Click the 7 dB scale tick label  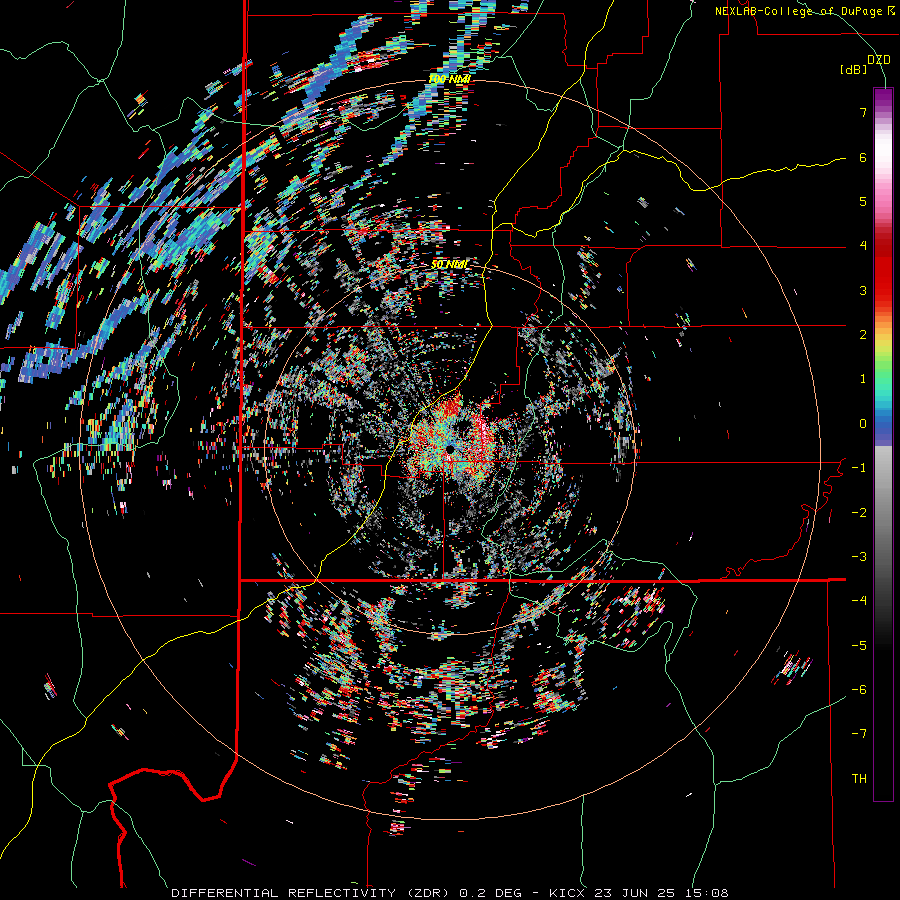[x=863, y=112]
